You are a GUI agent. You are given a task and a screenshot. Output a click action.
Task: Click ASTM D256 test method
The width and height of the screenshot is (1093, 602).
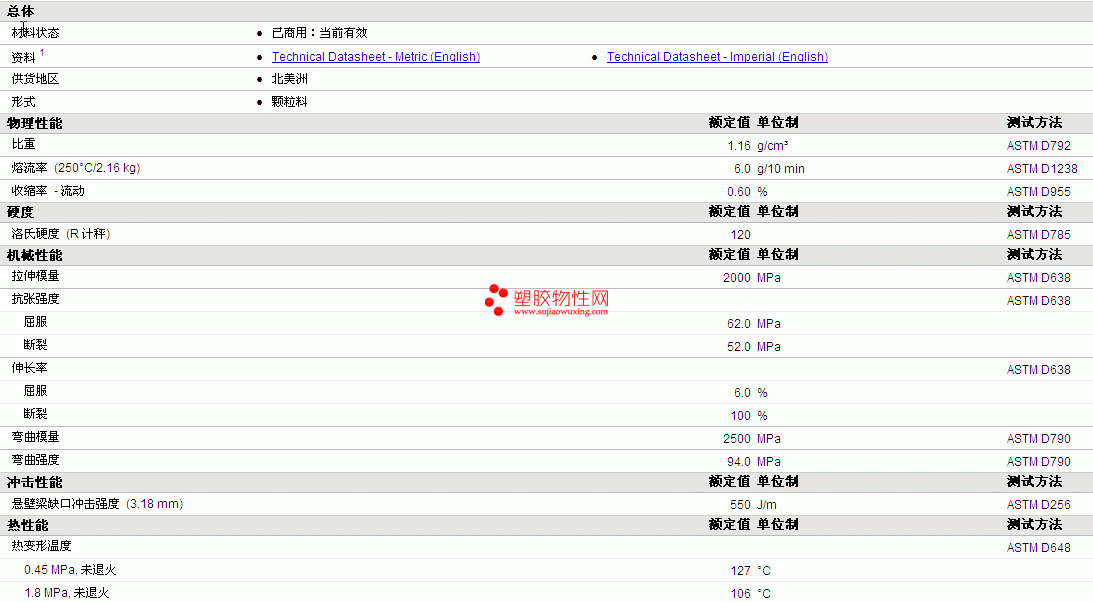1039,504
